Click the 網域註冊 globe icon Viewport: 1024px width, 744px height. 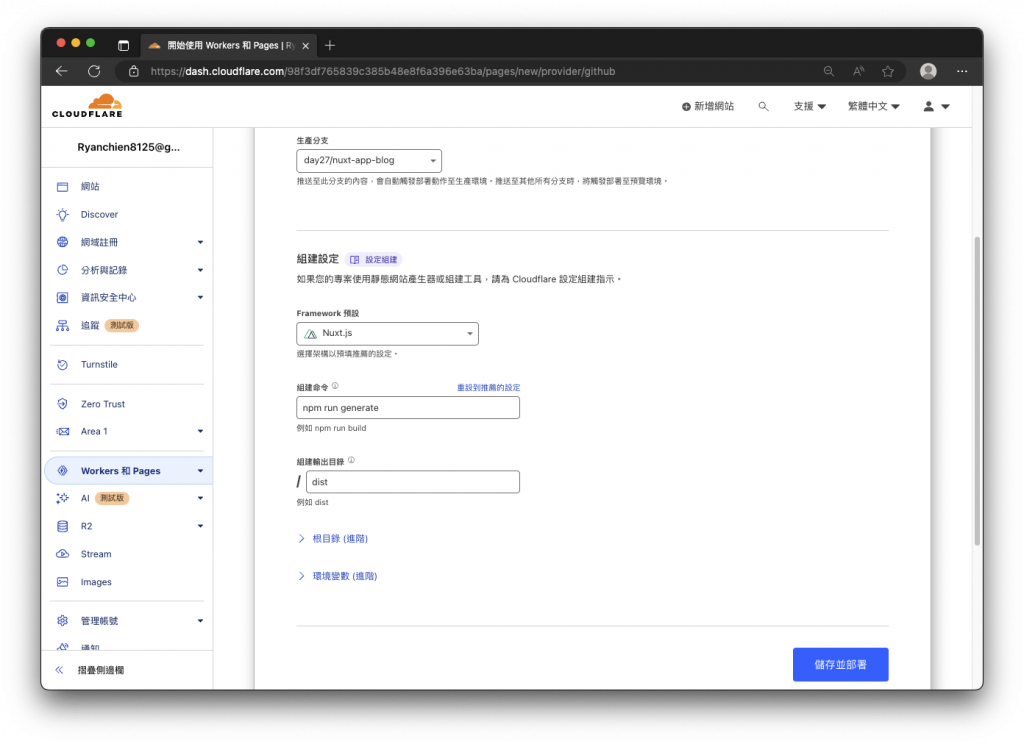pos(63,242)
